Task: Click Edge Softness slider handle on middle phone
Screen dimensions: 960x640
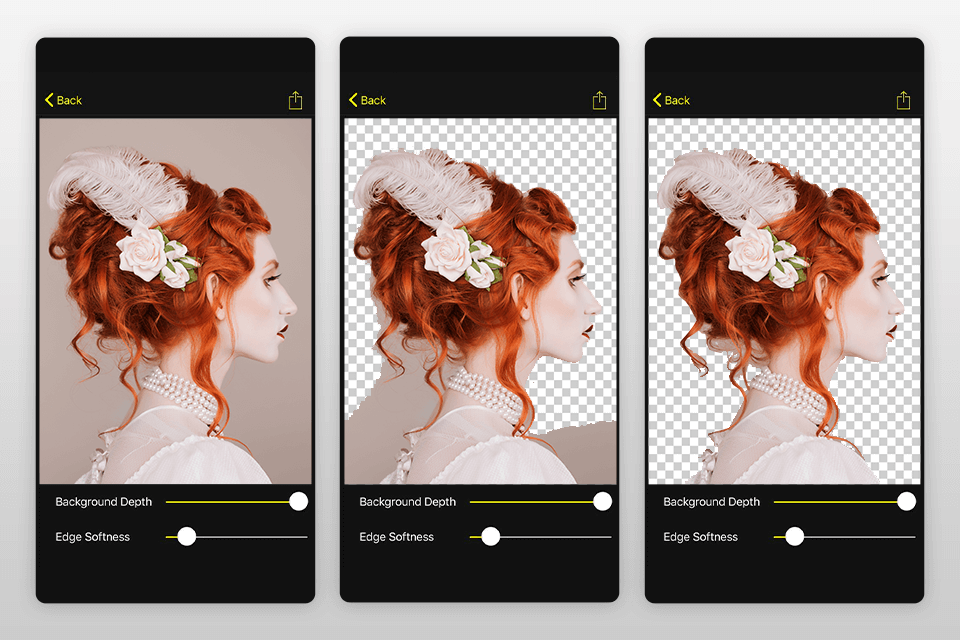Action: 490,536
